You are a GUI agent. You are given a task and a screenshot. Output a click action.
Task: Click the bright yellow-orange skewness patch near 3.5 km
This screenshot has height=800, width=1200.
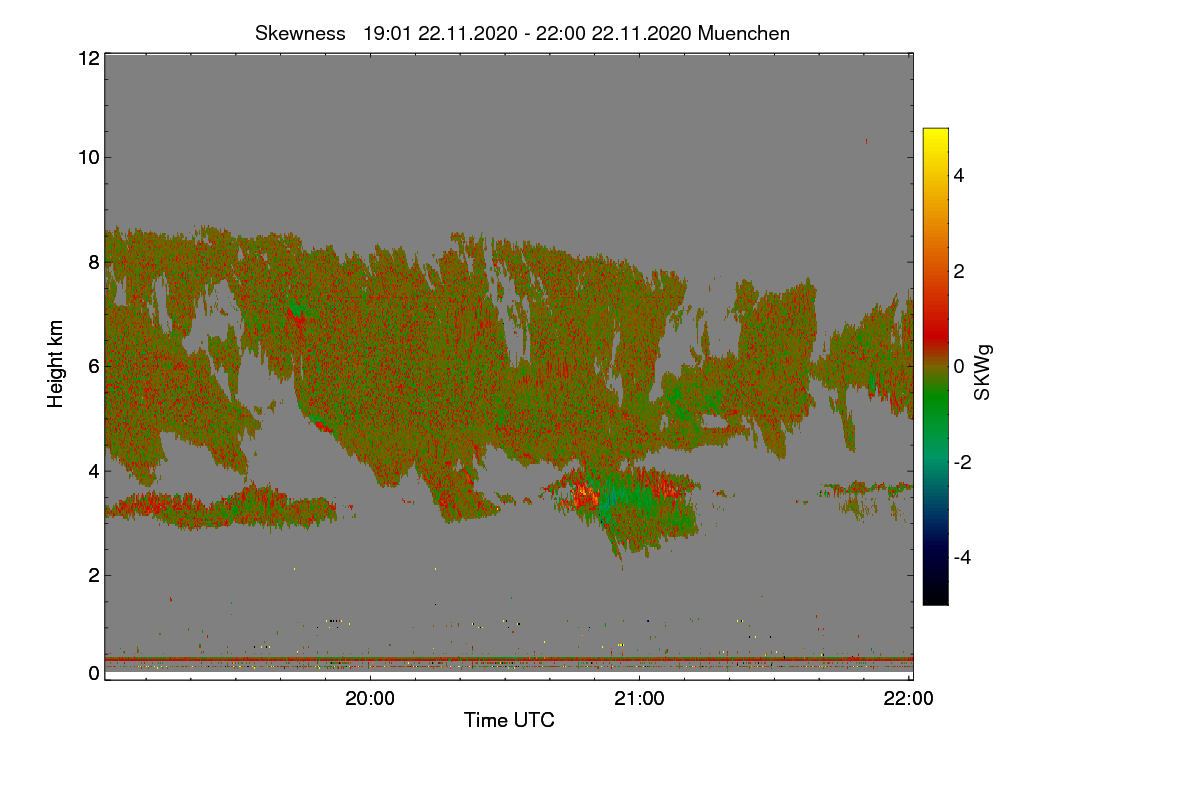584,494
